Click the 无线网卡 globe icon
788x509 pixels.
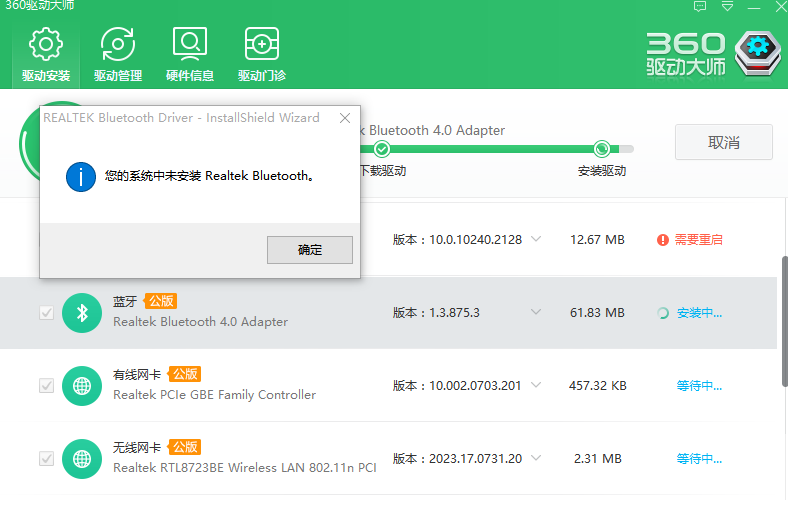(x=82, y=459)
